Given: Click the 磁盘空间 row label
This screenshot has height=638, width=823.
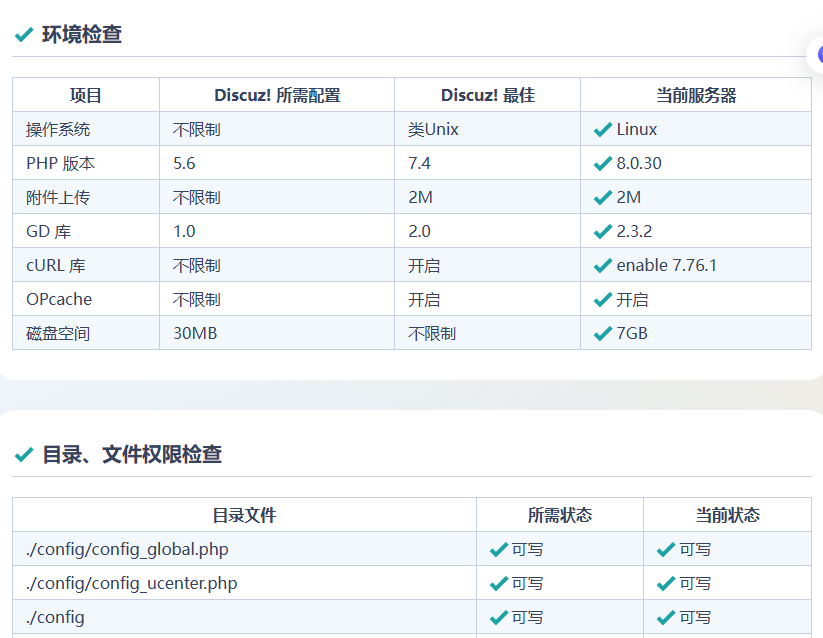Looking at the screenshot, I should click(58, 334).
